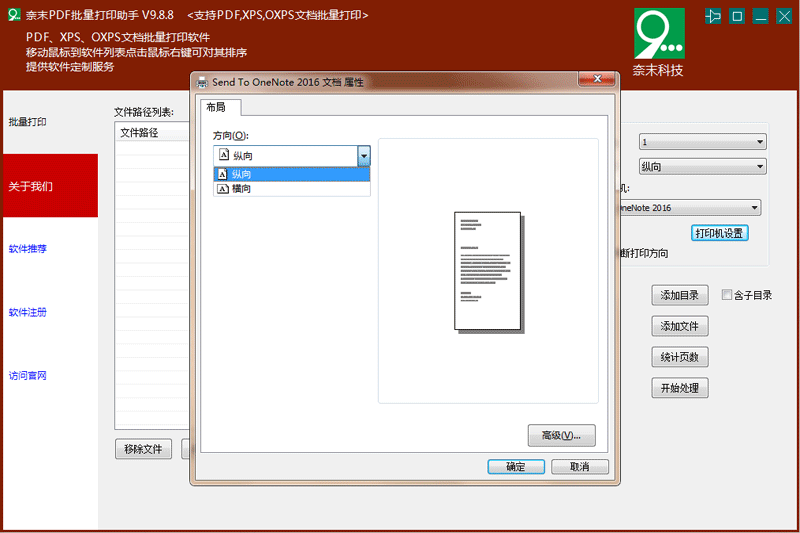Select the 布局 tab
This screenshot has width=800, height=533.
(220, 107)
